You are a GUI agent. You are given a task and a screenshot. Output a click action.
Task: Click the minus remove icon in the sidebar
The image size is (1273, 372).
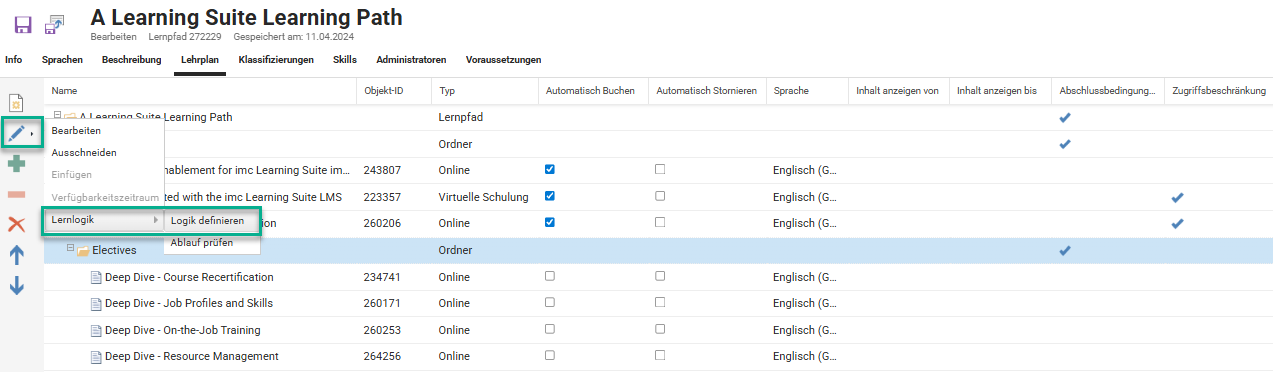pyautogui.click(x=16, y=194)
